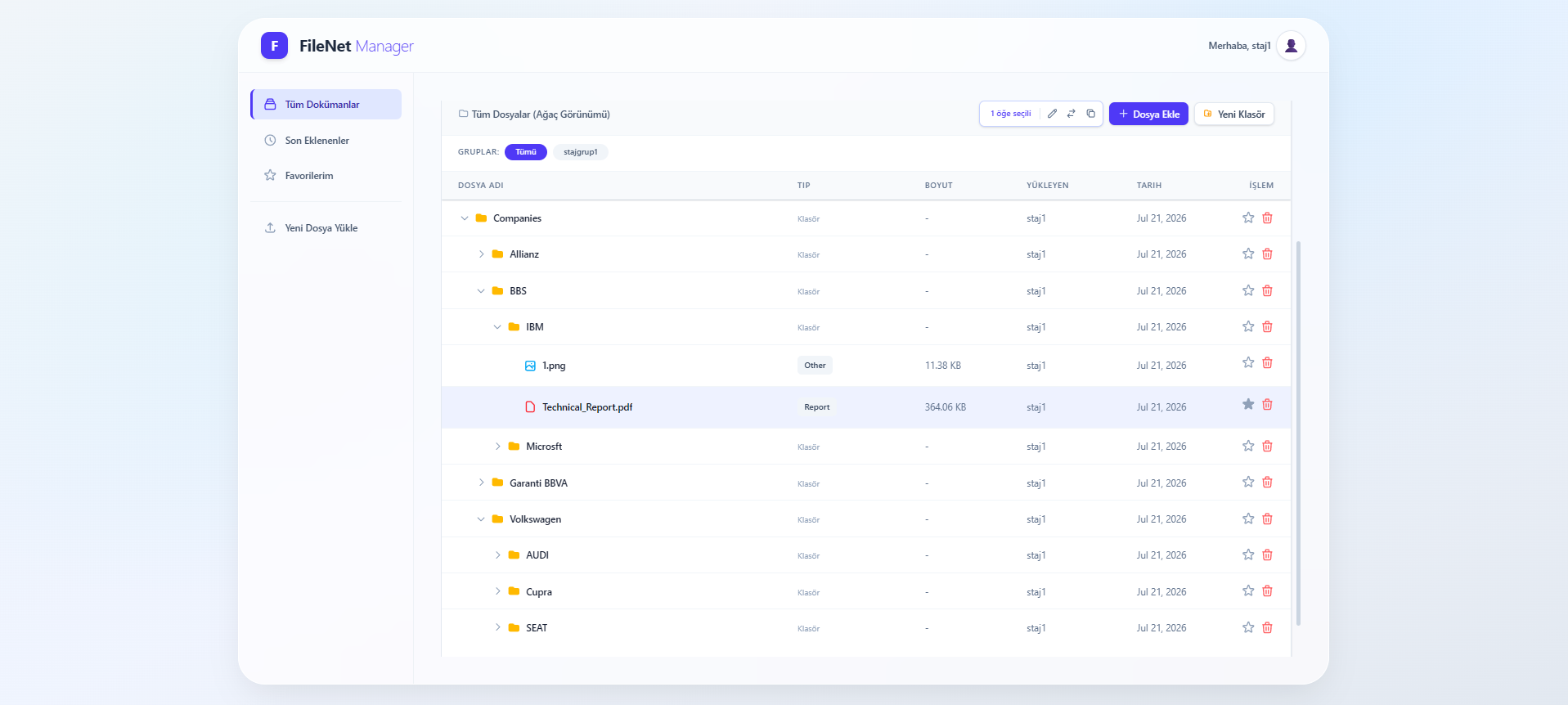This screenshot has width=1568, height=705.
Task: Open Favorilerim in sidebar
Action: pos(326,176)
